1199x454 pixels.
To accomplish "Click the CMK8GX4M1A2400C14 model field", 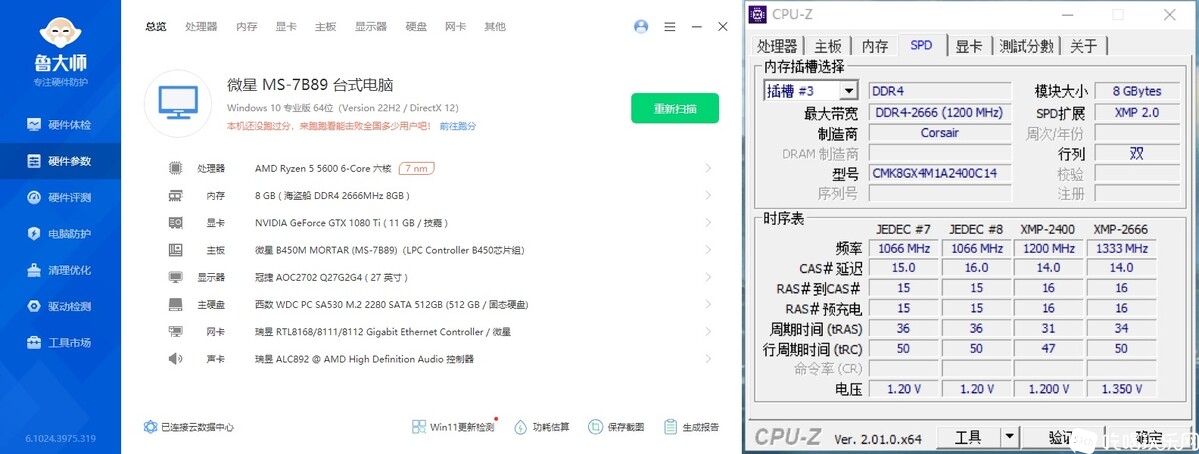I will pyautogui.click(x=940, y=173).
